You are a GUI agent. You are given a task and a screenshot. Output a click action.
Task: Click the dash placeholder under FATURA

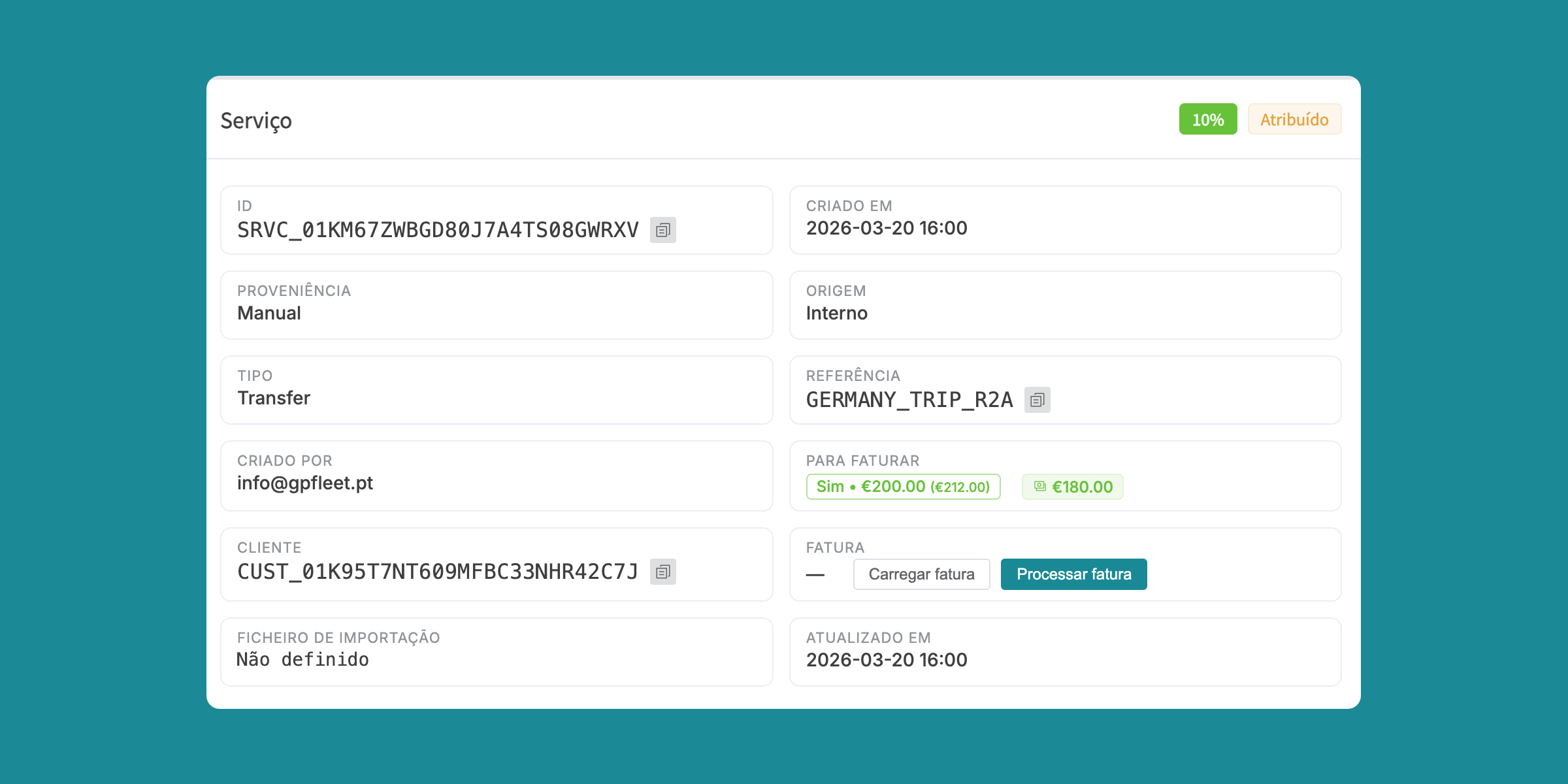click(815, 574)
